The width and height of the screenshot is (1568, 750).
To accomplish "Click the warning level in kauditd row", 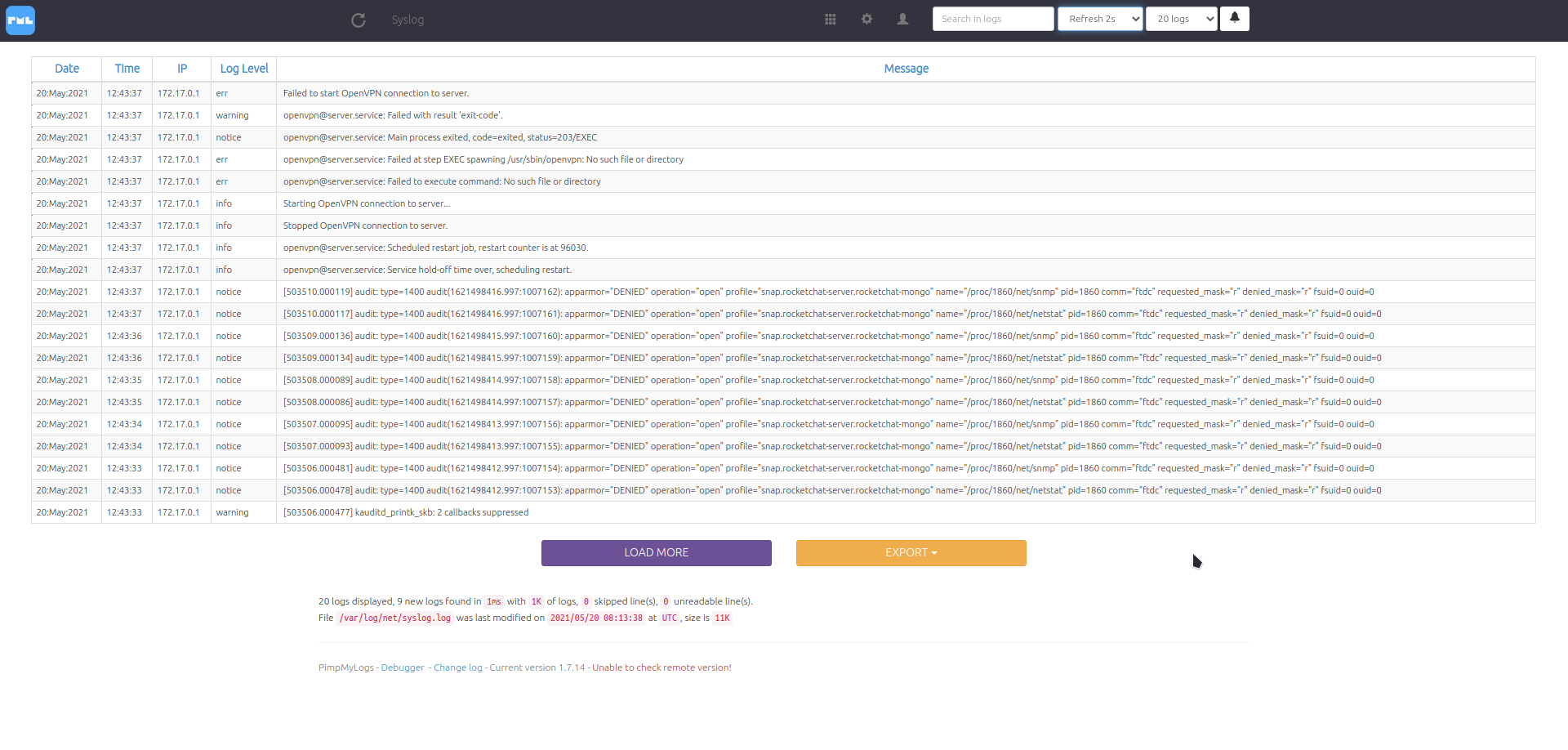I will point(232,512).
